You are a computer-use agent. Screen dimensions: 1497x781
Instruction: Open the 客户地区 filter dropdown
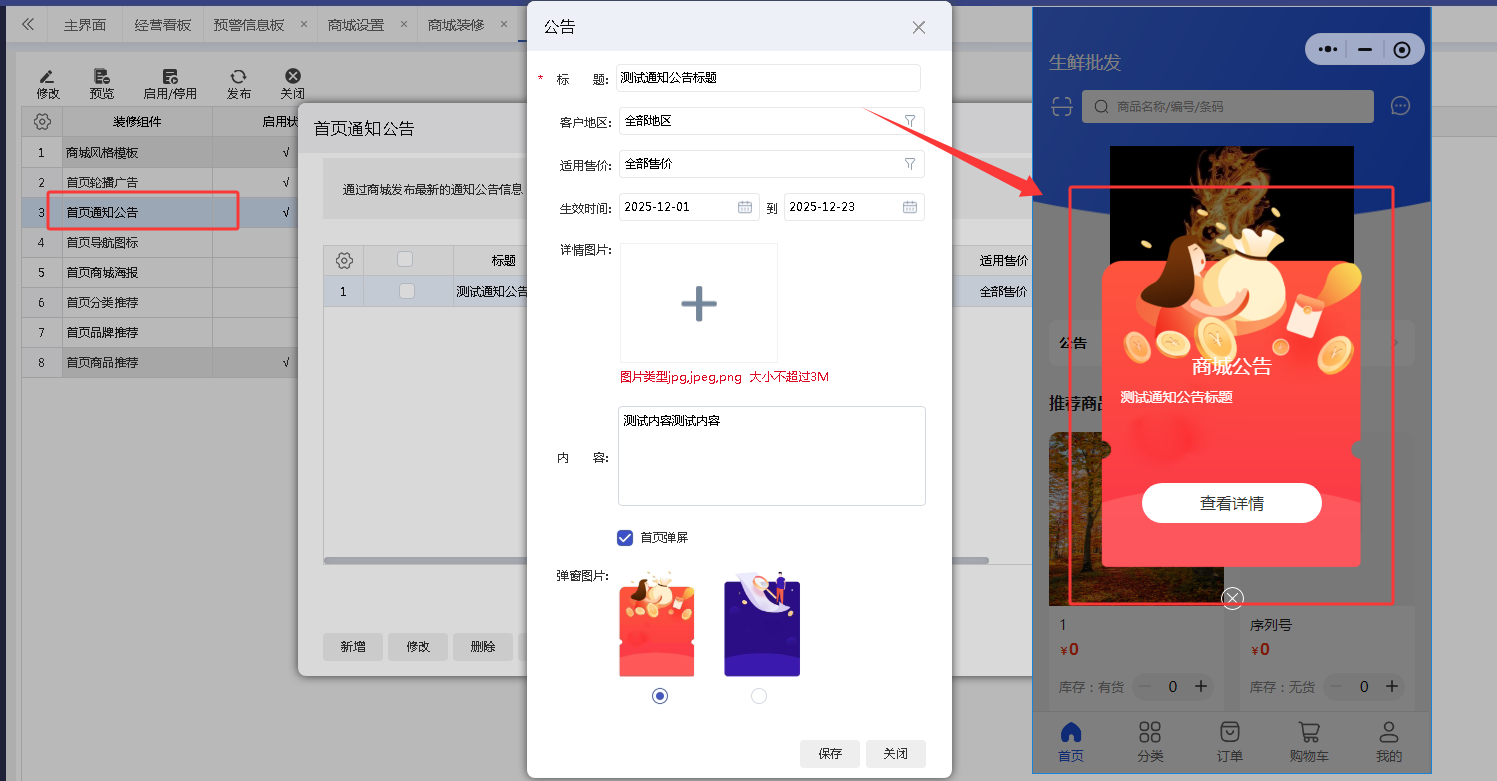[x=909, y=121]
